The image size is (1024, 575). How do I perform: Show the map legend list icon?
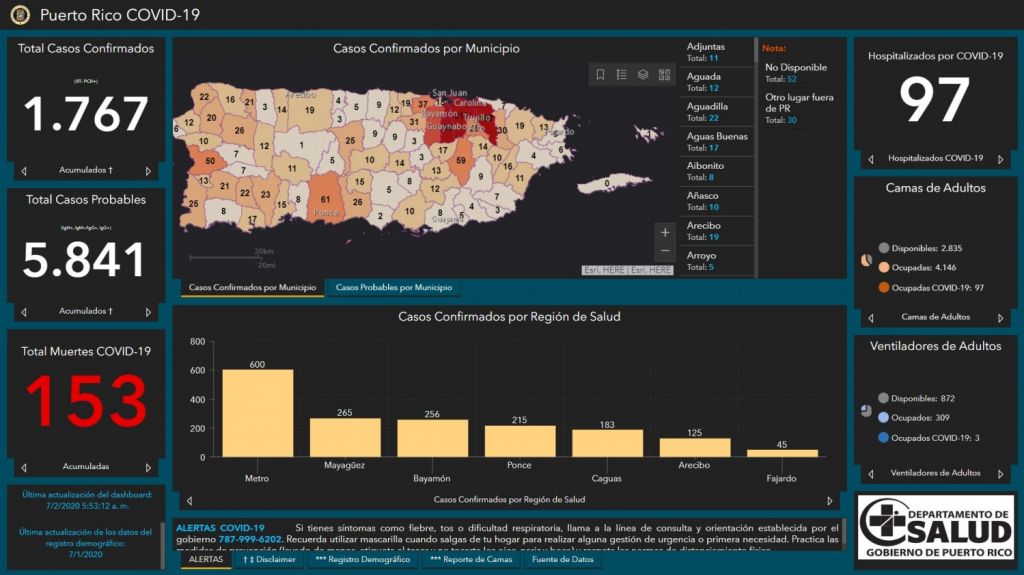tap(621, 74)
